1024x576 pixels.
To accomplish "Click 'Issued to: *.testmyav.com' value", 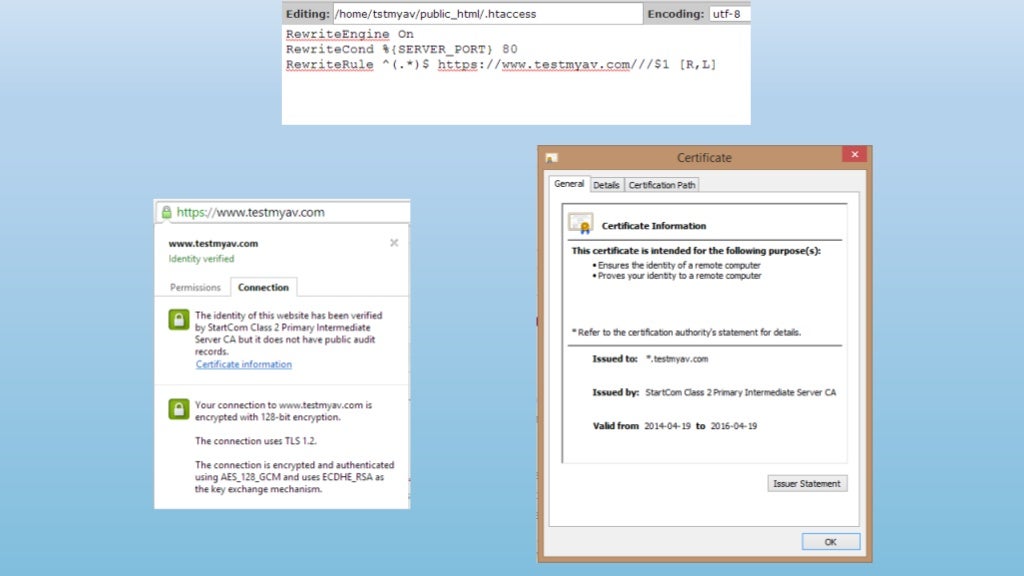I will (x=677, y=359).
